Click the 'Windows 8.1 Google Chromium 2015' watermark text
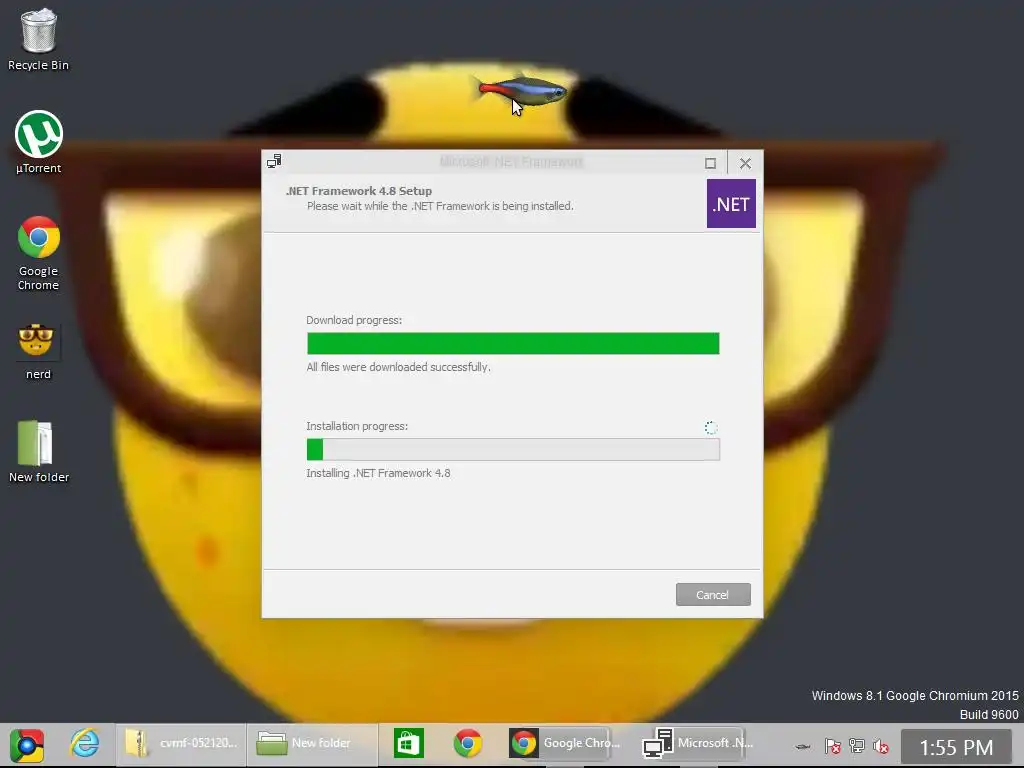The height and width of the screenshot is (768, 1024). tap(915, 696)
